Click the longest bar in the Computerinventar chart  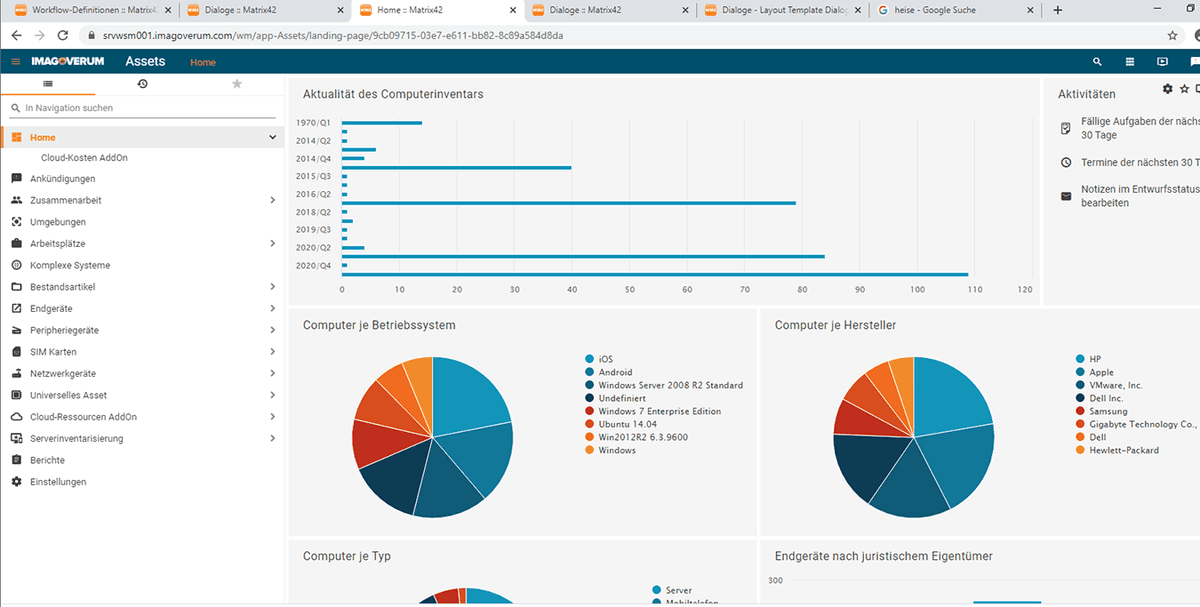click(655, 274)
